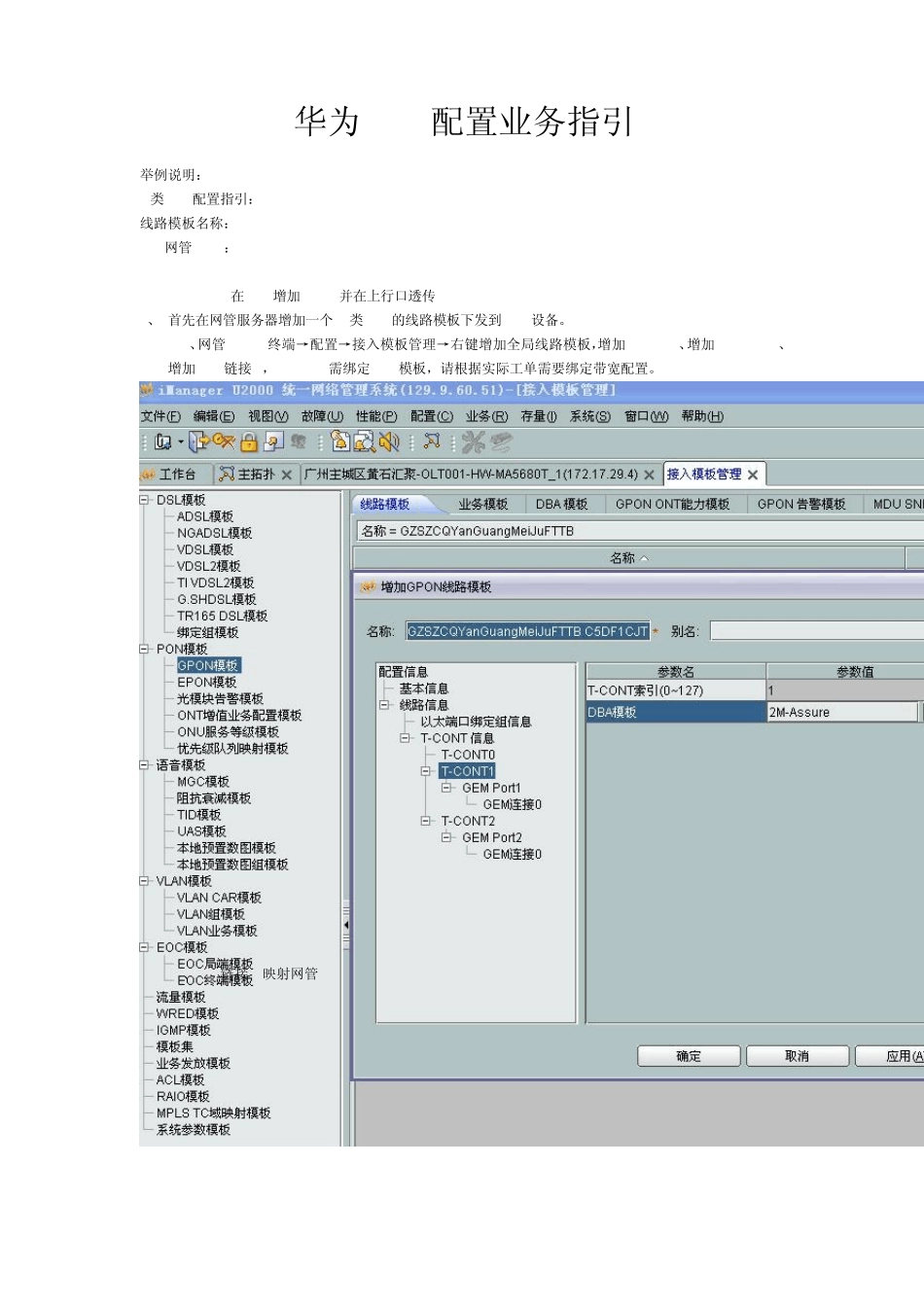Click the workbench icon on the 工作台 tab

[148, 475]
